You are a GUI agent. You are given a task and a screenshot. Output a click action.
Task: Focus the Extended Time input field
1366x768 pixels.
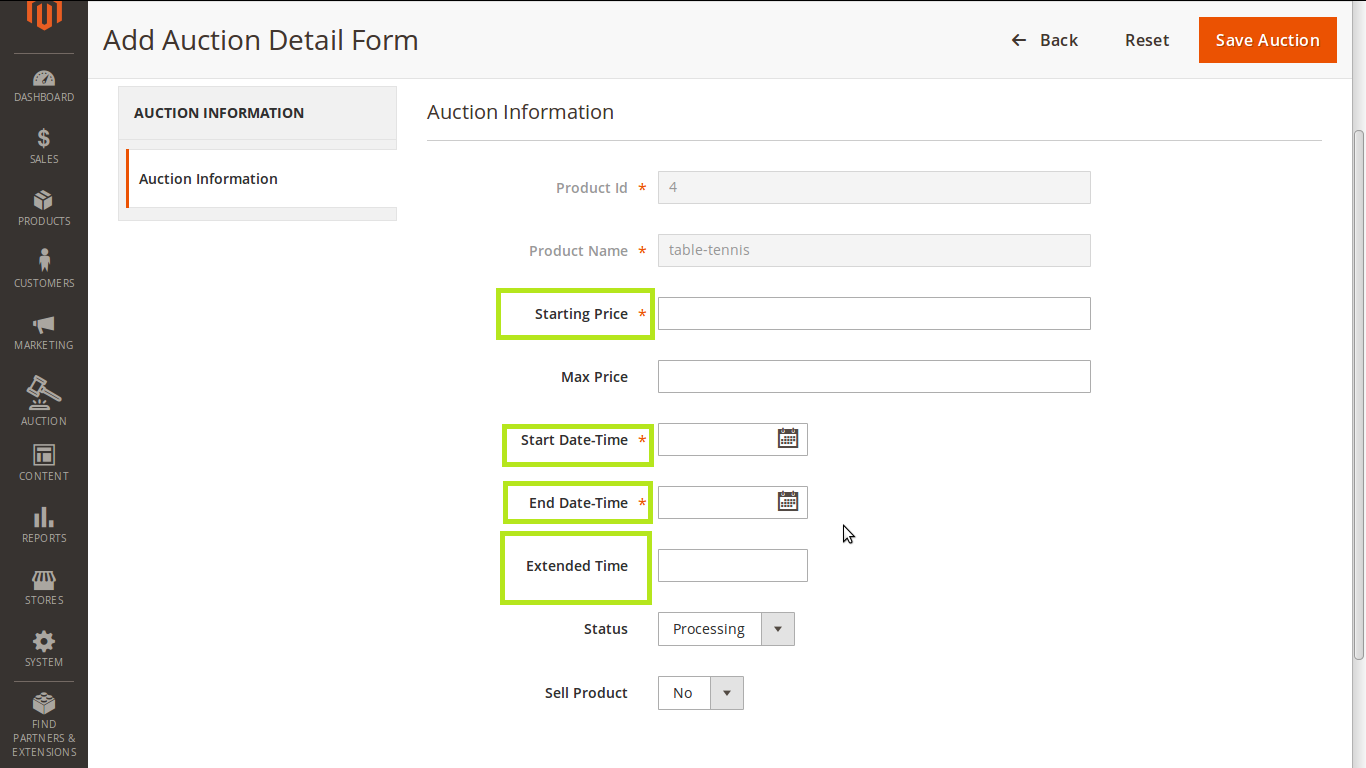pos(733,565)
